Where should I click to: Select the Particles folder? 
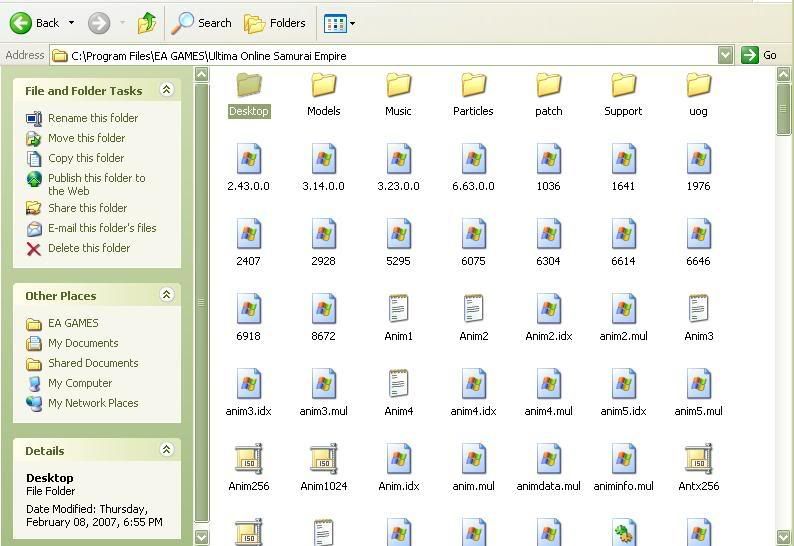(x=473, y=95)
